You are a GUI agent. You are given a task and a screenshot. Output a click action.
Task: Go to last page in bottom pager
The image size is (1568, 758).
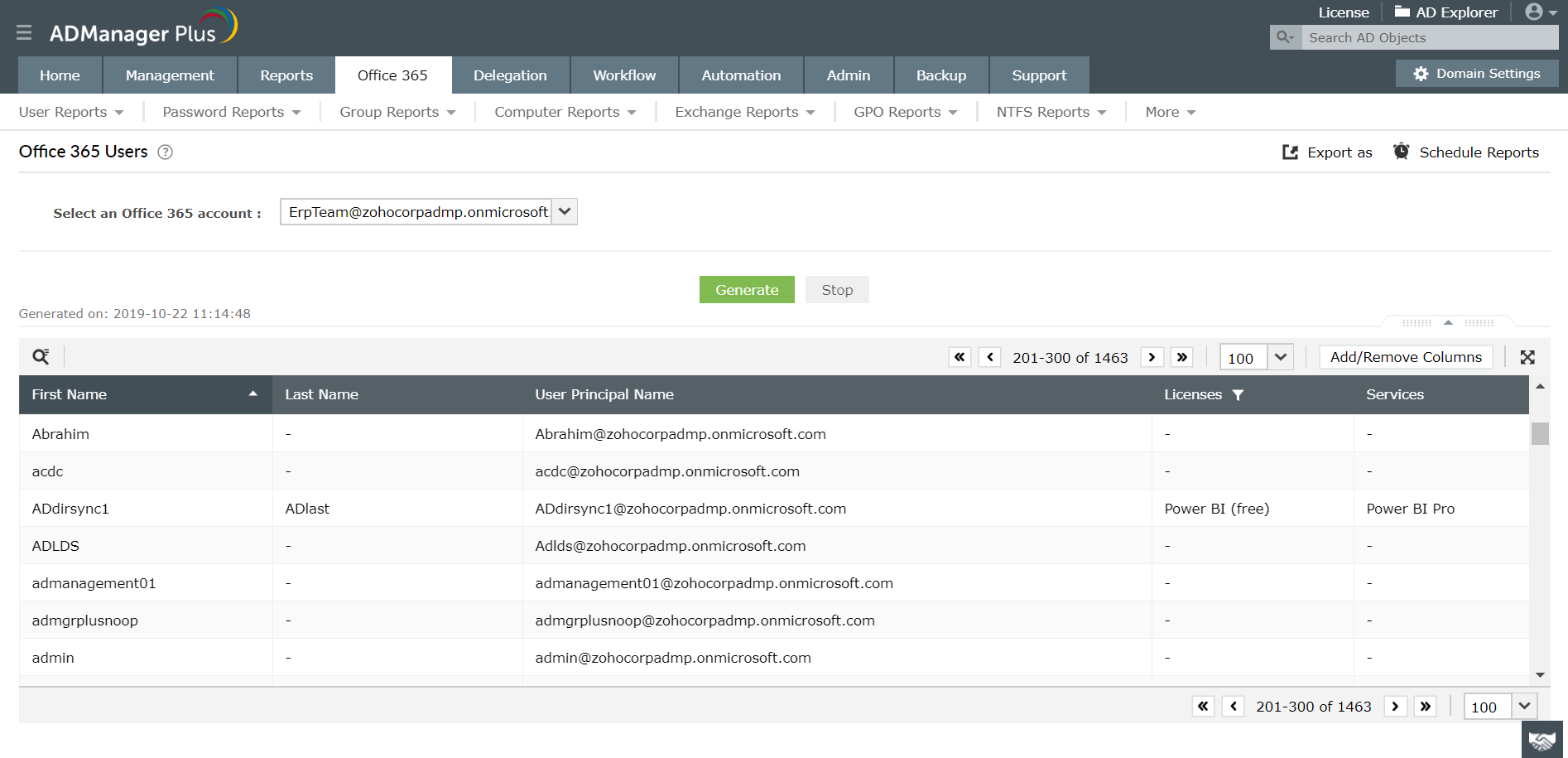click(1426, 706)
